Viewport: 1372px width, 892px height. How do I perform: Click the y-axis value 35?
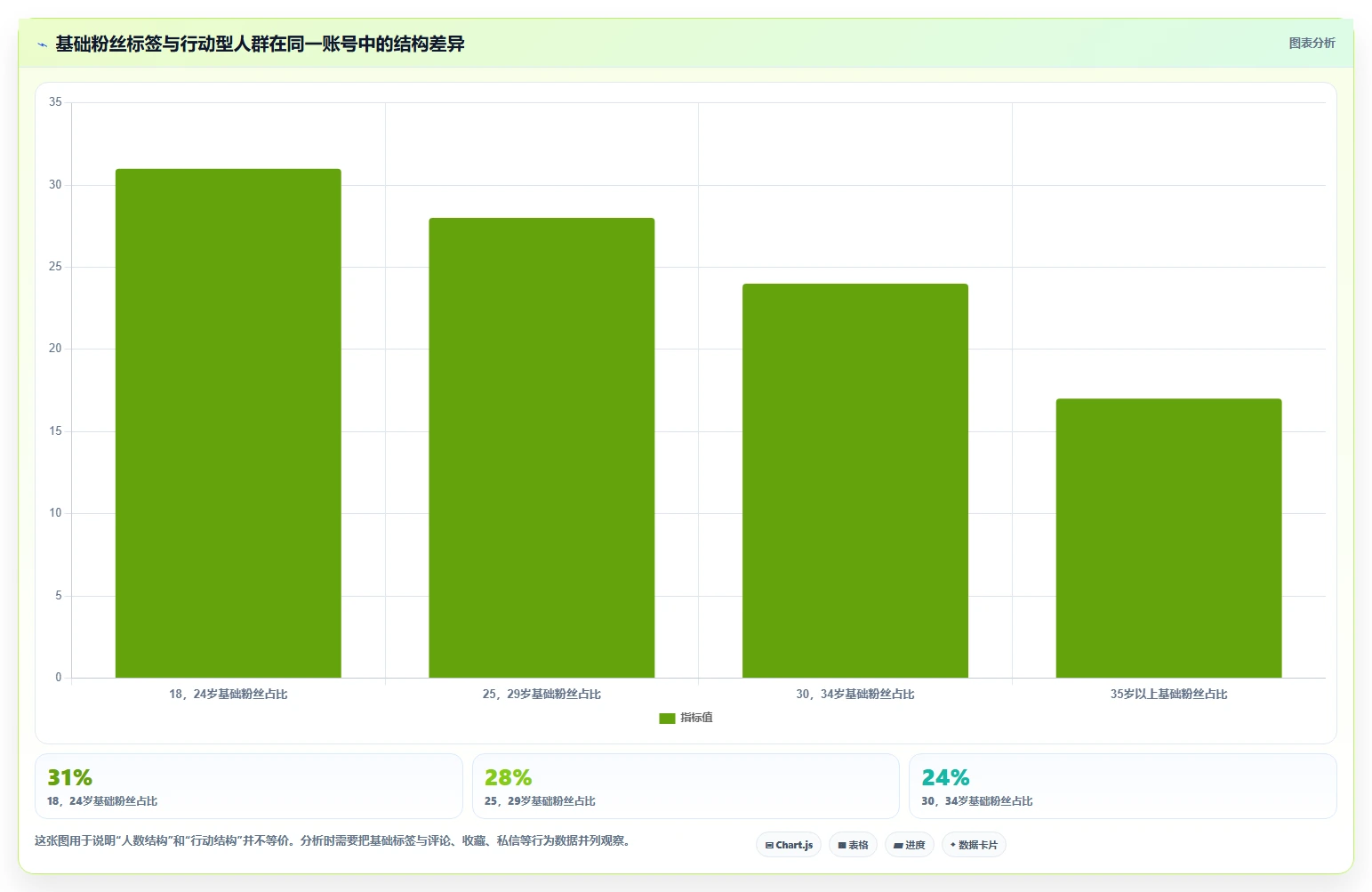point(55,102)
